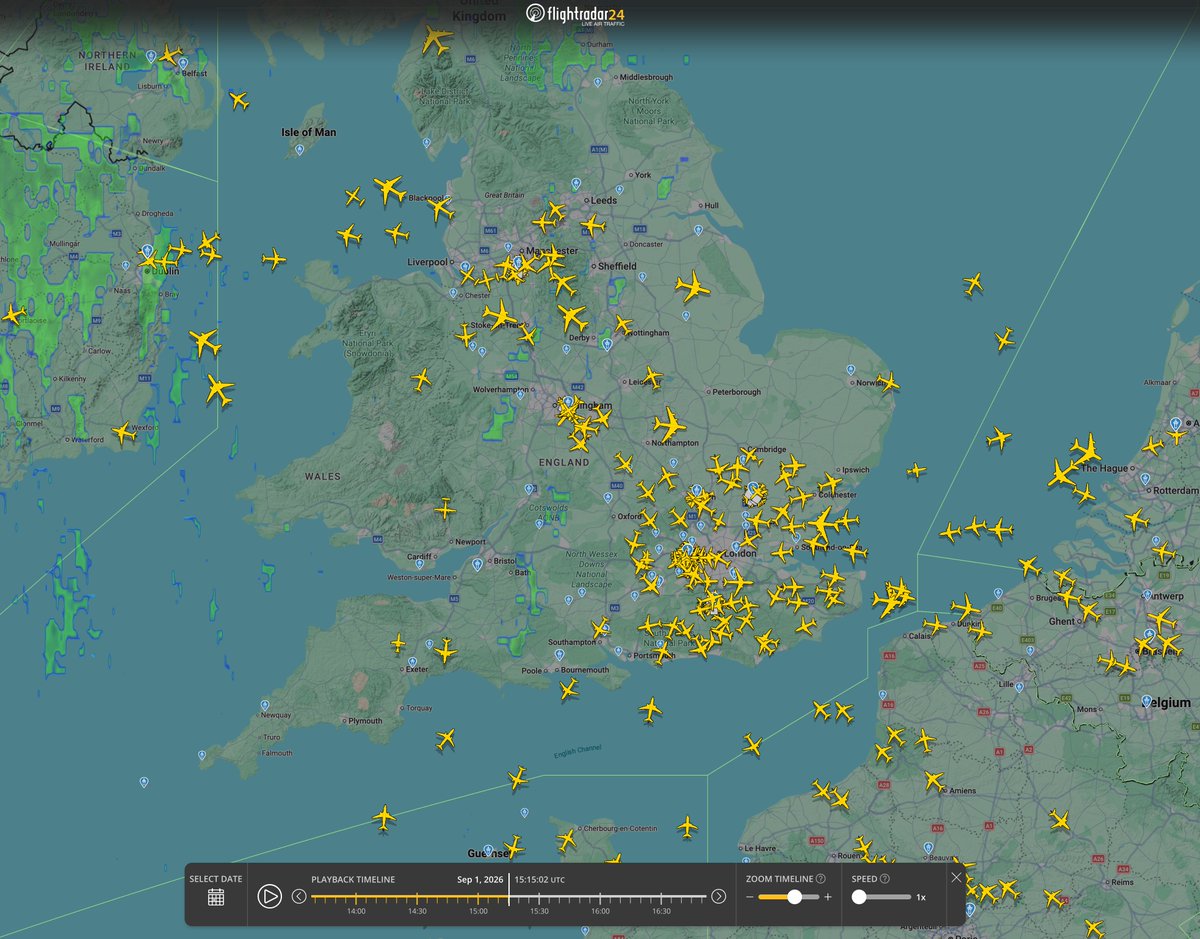
Task: Click the 1x speed value
Action: [921, 897]
